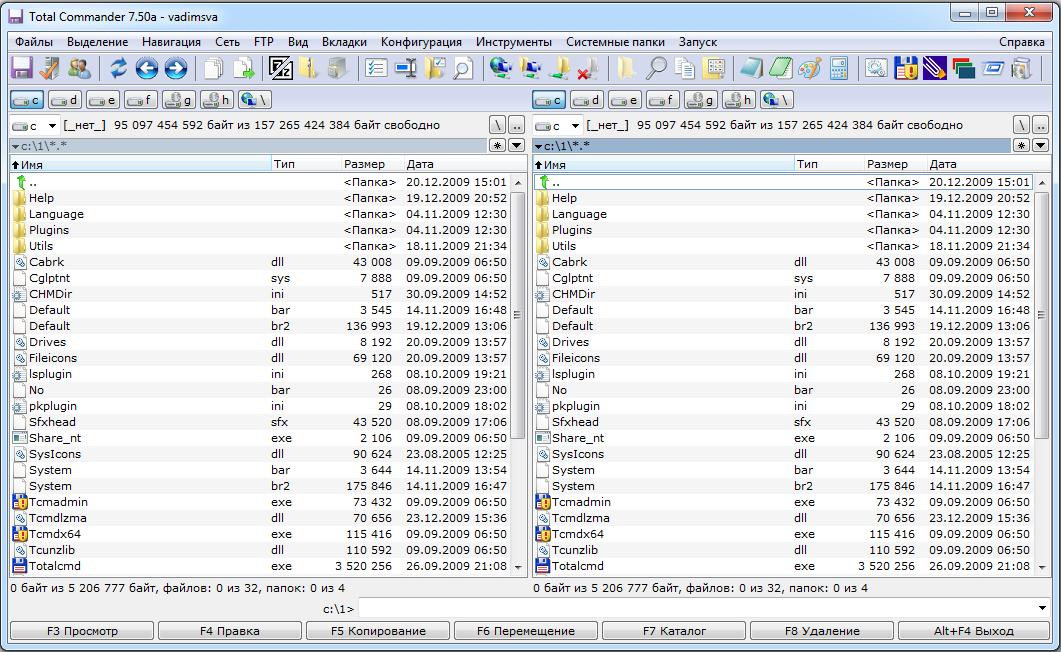Go back with the blue left arrow
Screen dimensions: 1061x652
coord(147,68)
